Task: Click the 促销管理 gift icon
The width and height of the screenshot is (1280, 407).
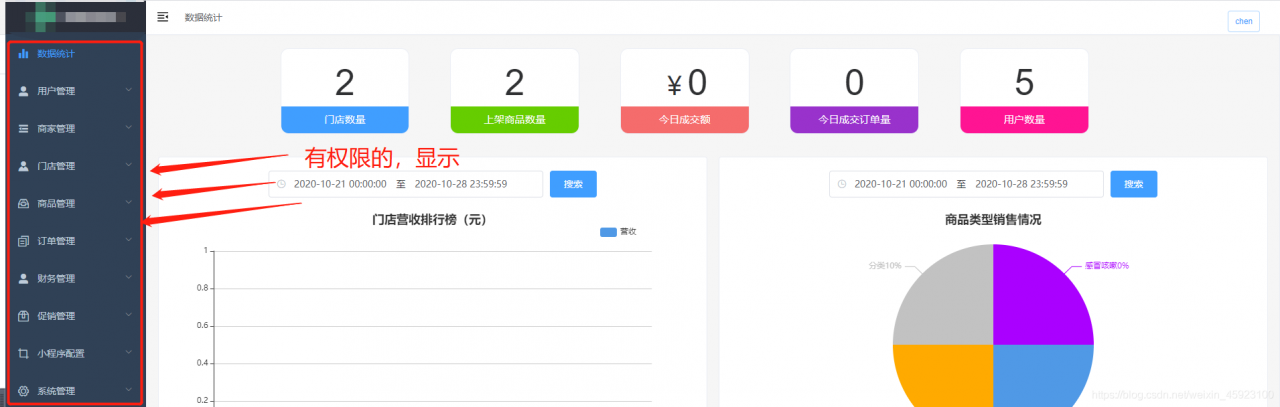Action: [x=23, y=316]
